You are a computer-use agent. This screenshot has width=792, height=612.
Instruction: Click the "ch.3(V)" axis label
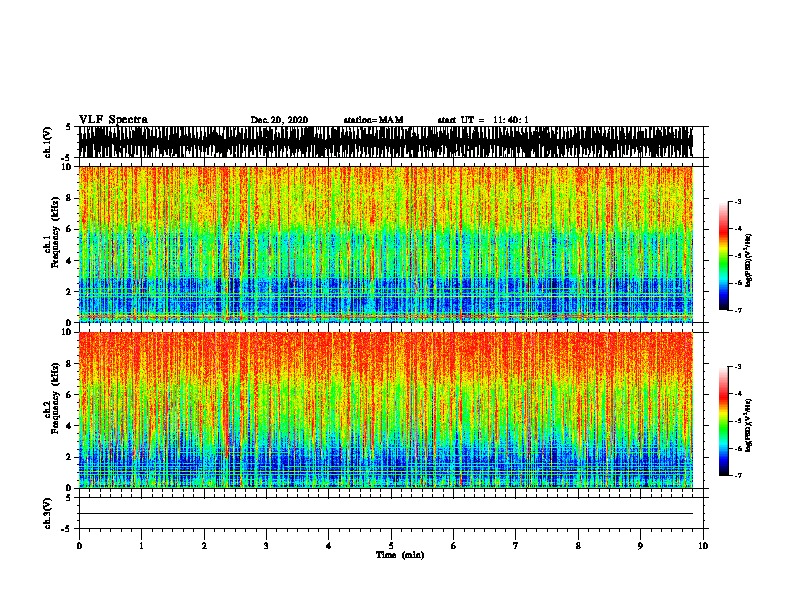point(48,513)
